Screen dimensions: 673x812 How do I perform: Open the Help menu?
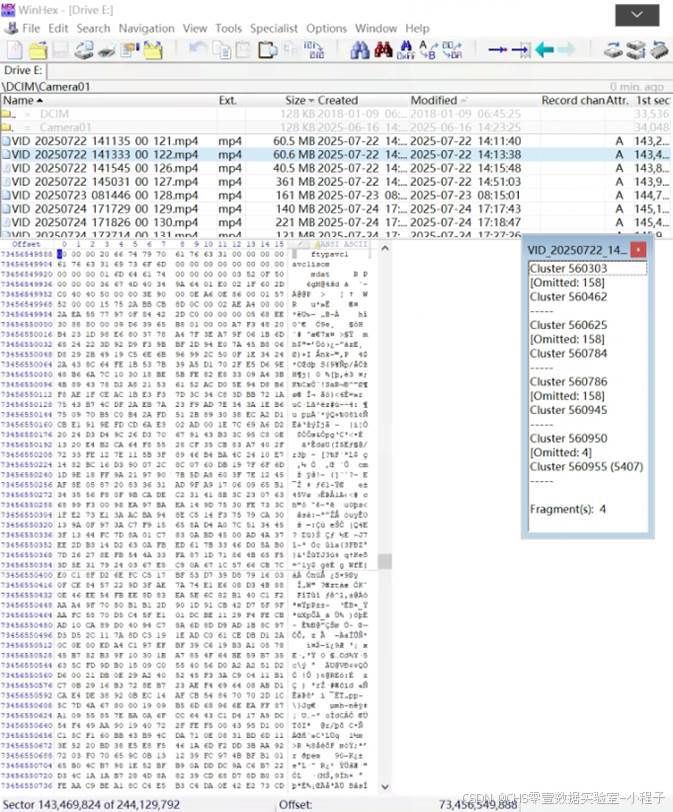click(417, 28)
